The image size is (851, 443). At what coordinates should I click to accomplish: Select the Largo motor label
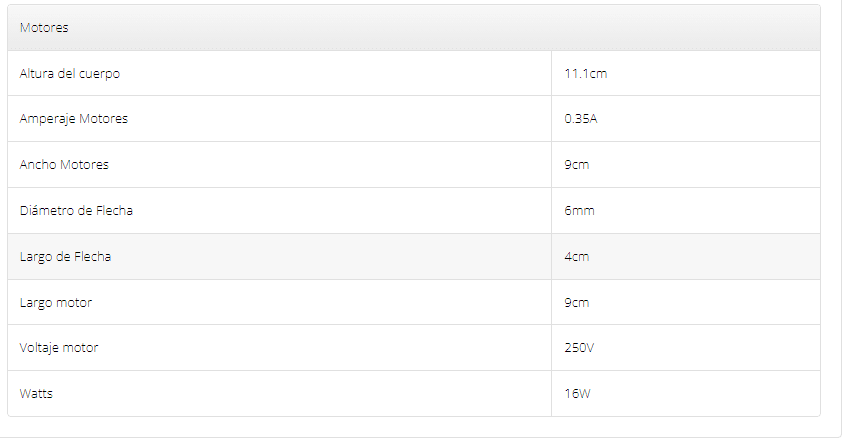pyautogui.click(x=56, y=303)
